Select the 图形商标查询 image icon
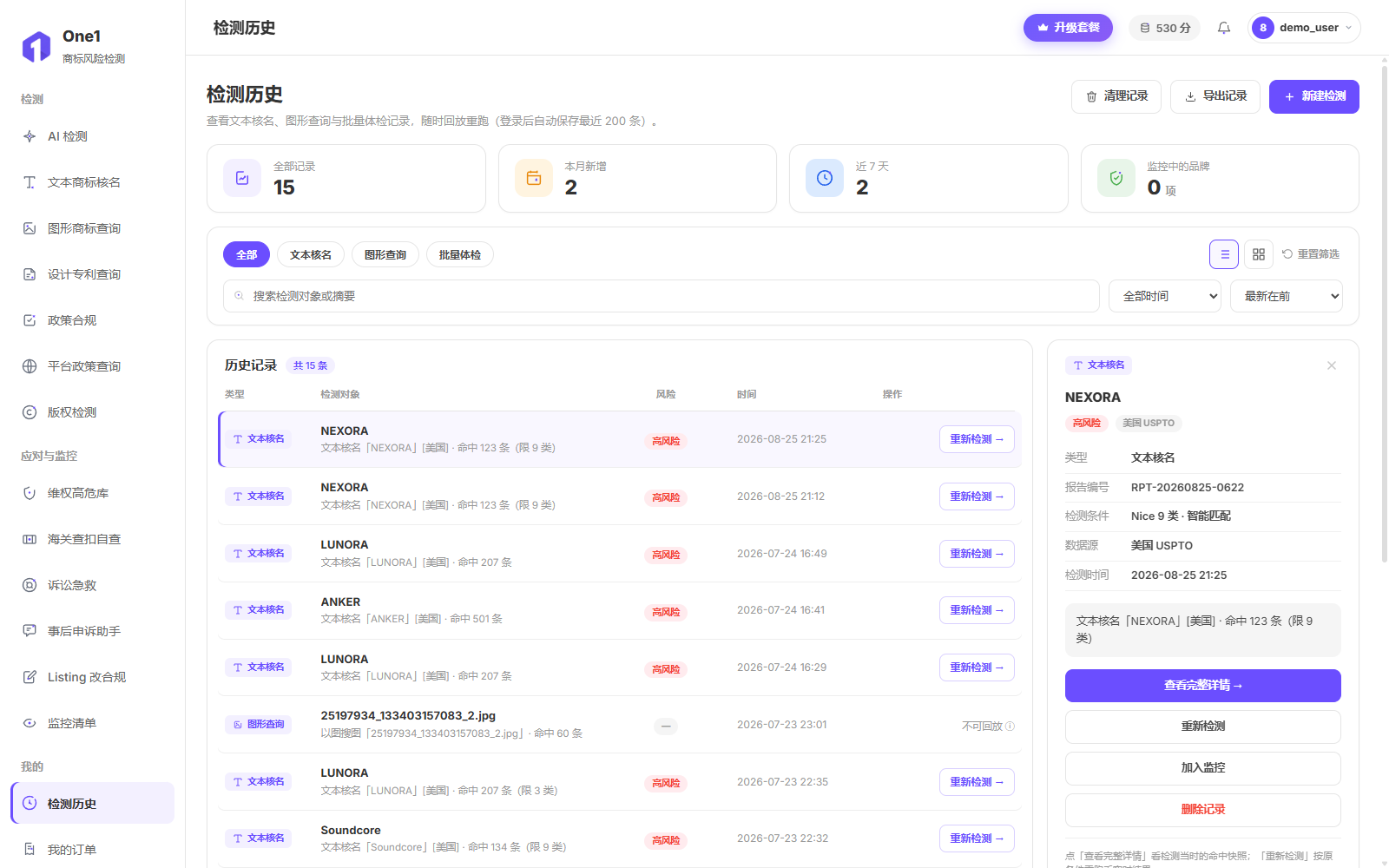Viewport: 1389px width, 868px height. pos(30,228)
